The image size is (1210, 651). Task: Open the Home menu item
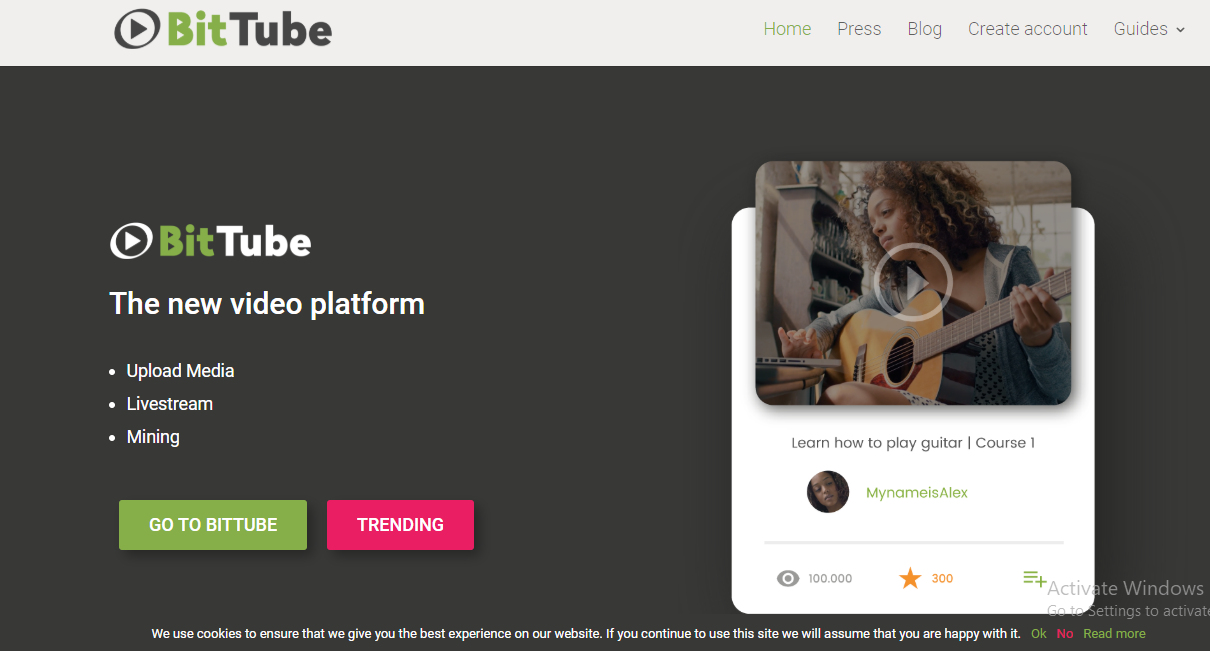click(x=787, y=29)
